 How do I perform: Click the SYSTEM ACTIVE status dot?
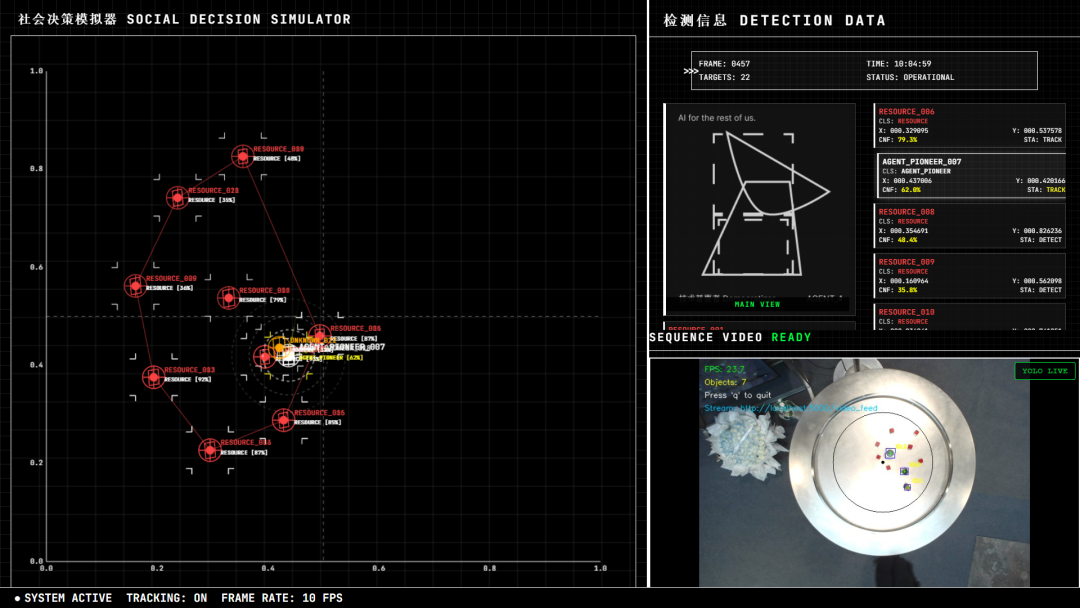tap(17, 598)
